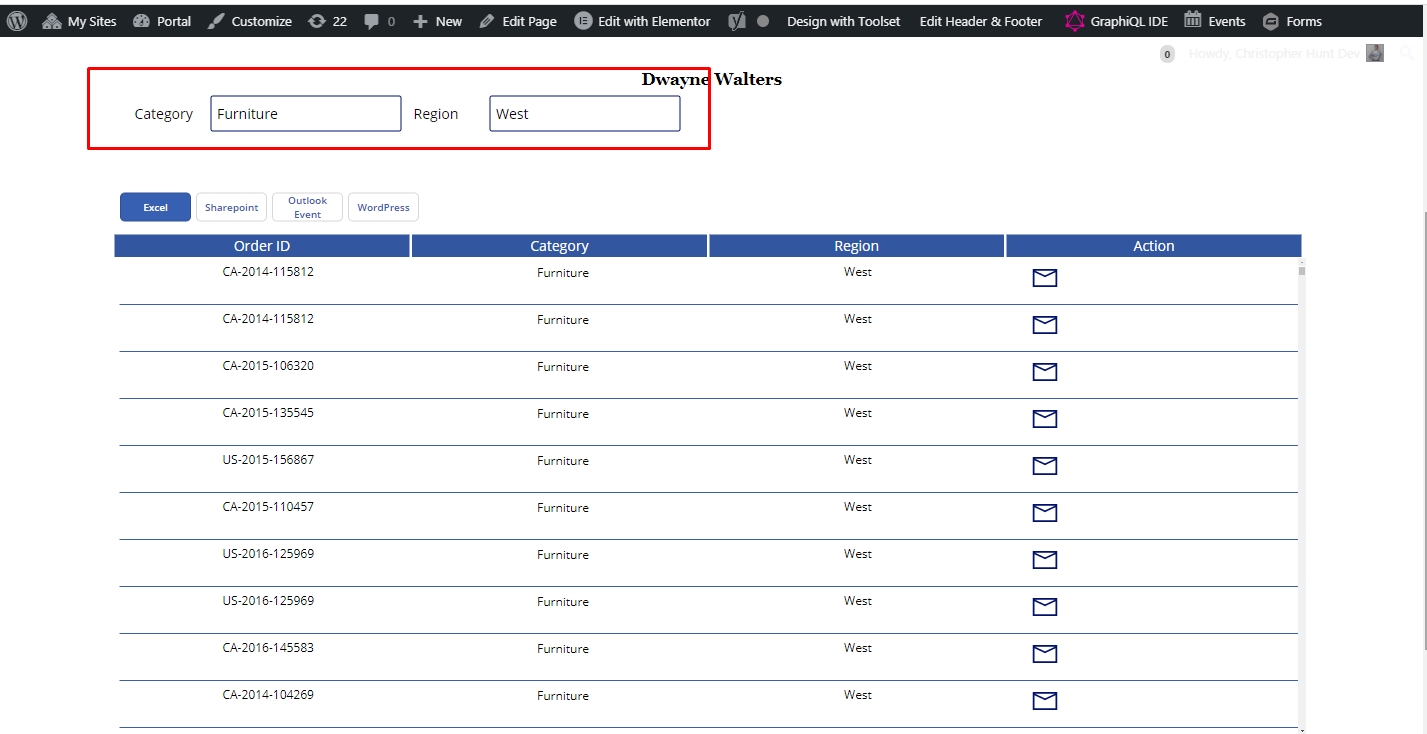Click West in the US-2015-156867 row
The width and height of the screenshot is (1427, 734).
click(x=858, y=460)
